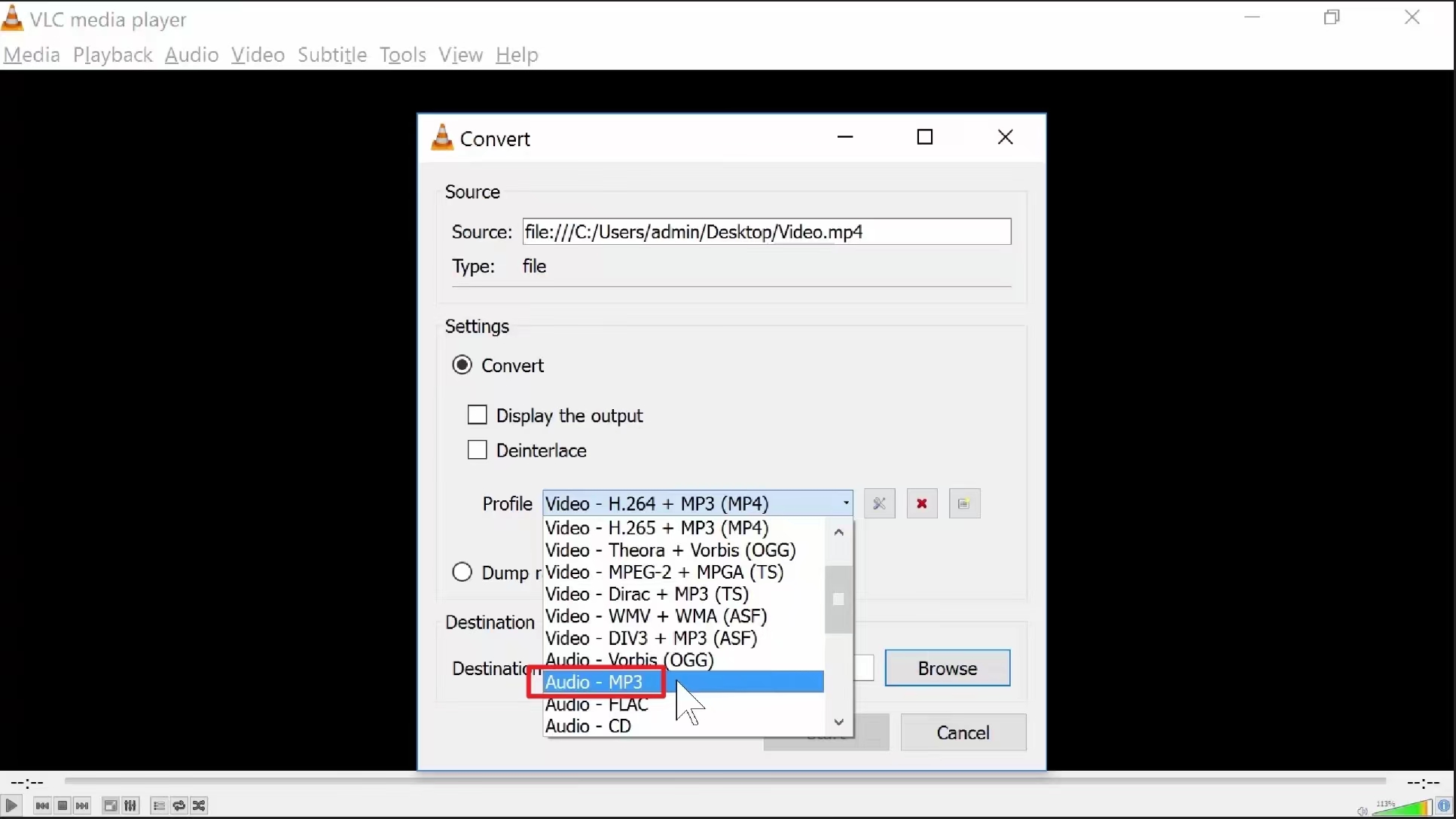The width and height of the screenshot is (1456, 819).
Task: Click the edit profile wrench icon
Action: pos(879,503)
